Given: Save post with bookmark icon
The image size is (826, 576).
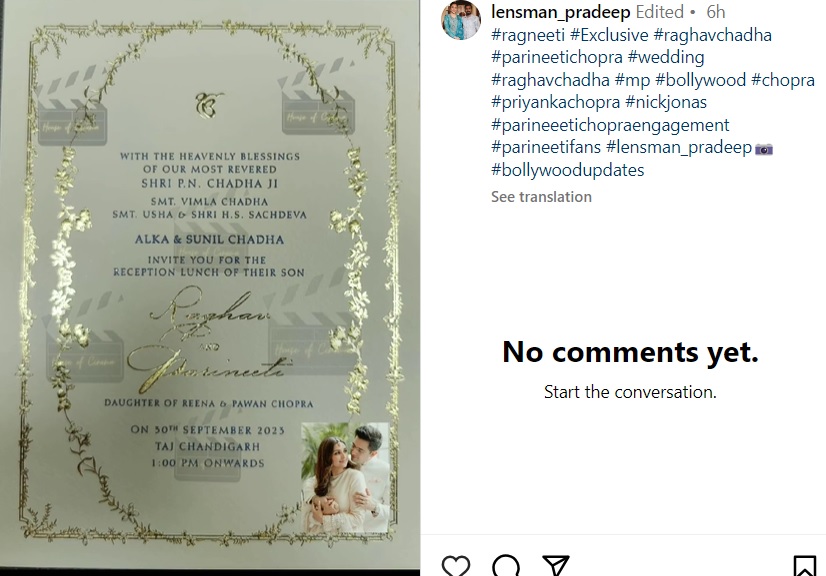Looking at the screenshot, I should coord(804,565).
